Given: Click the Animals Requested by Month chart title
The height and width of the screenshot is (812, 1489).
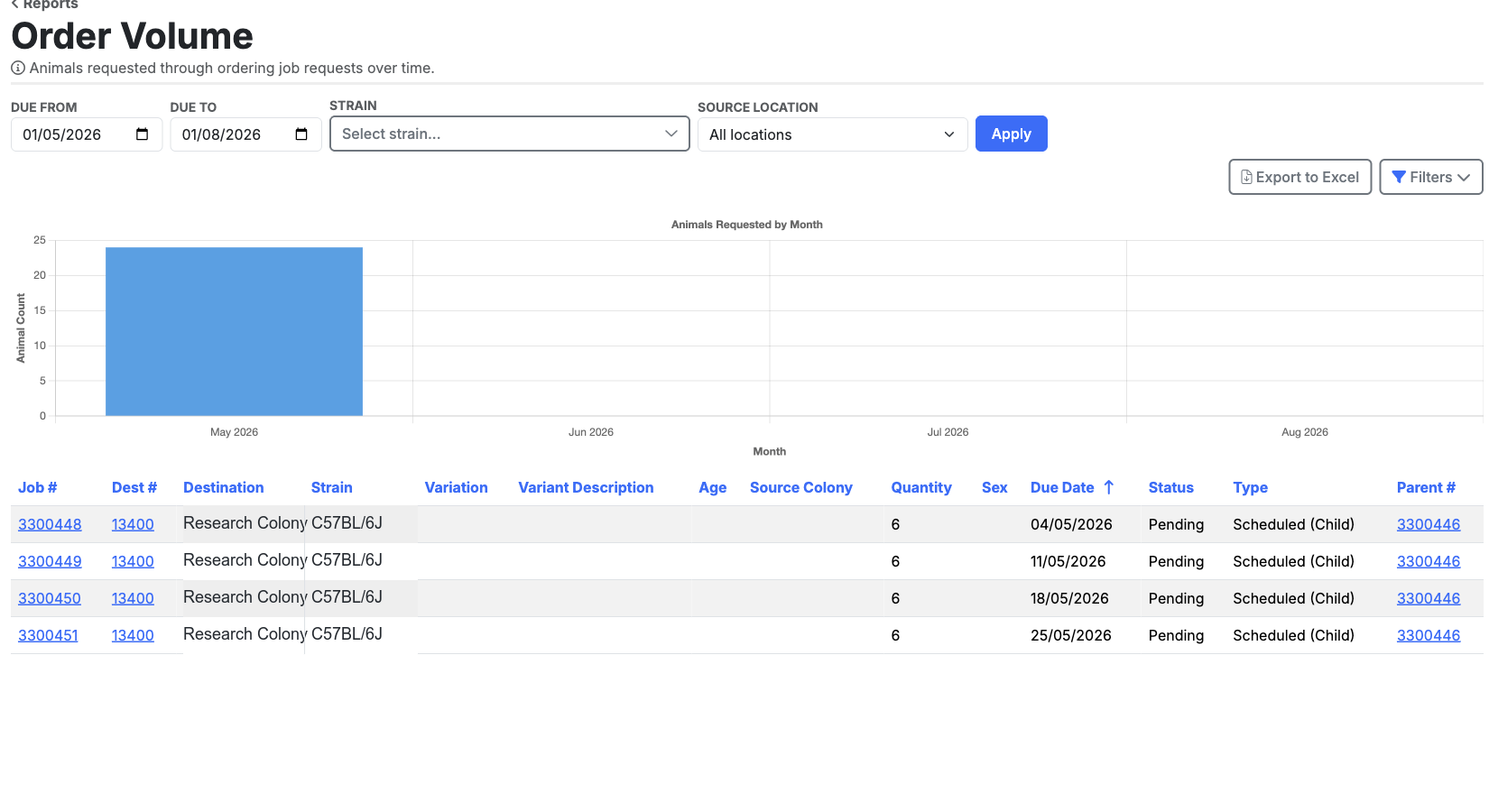Looking at the screenshot, I should point(747,225).
